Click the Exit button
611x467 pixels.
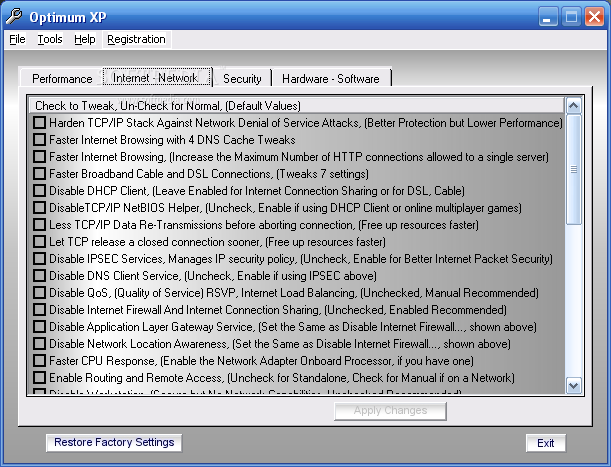click(x=546, y=443)
